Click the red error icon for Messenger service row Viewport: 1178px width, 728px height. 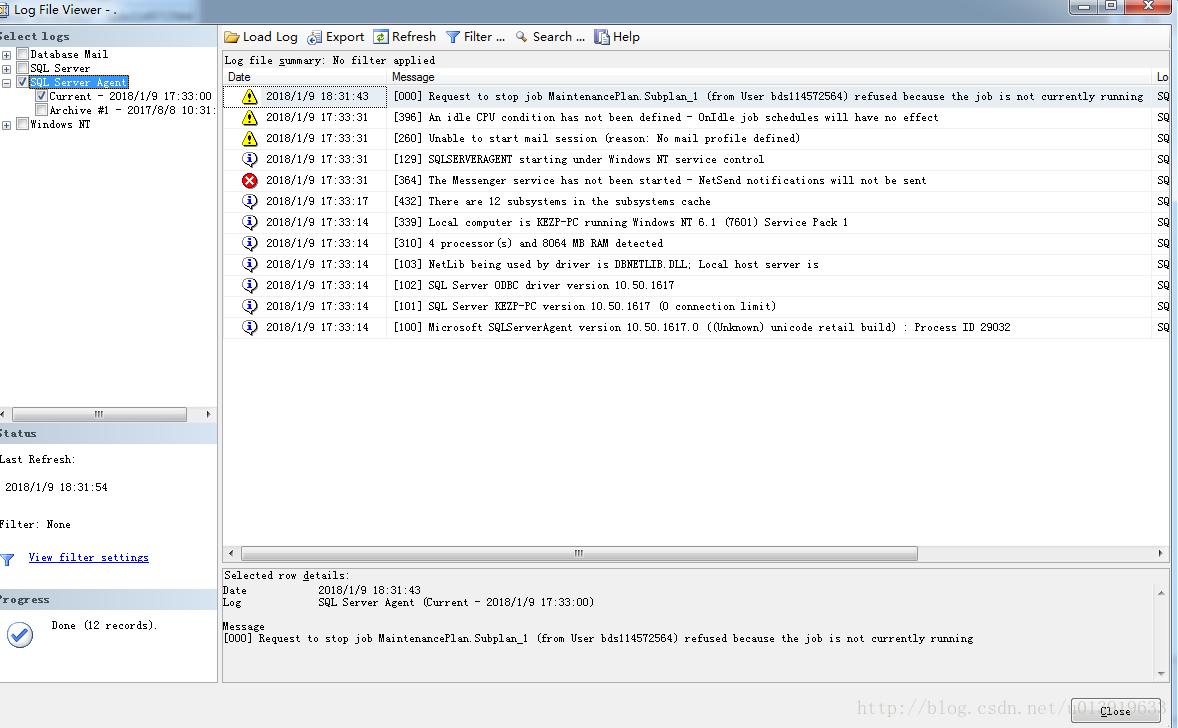250,181
